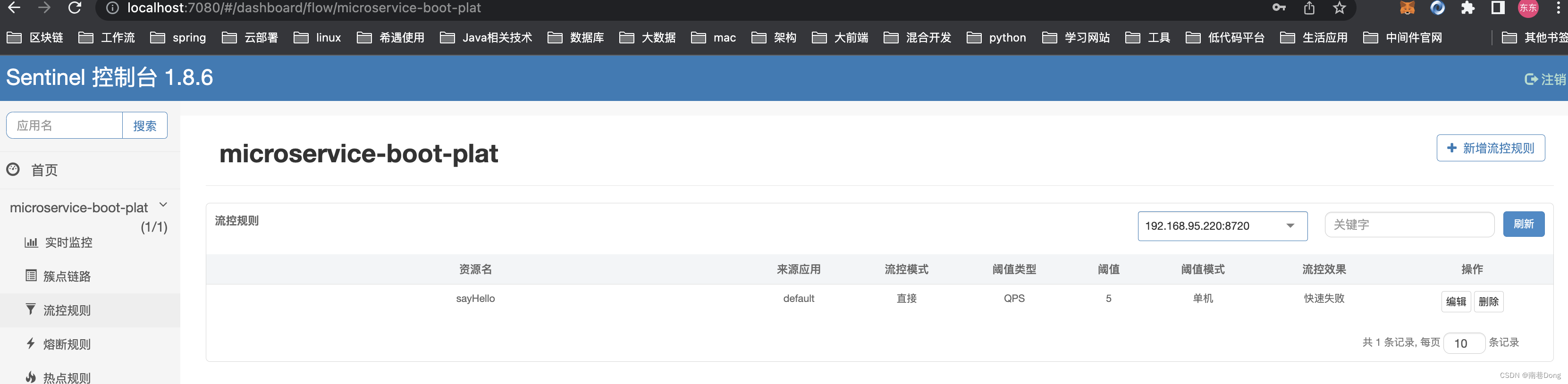Screen dimensions: 1568x384
Task: Go to 首页 in sidebar
Action: (x=44, y=170)
